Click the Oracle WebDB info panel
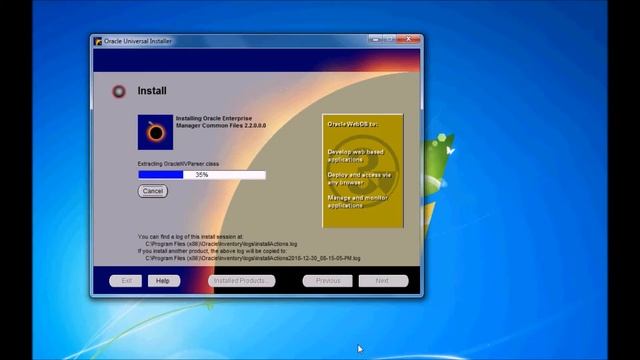 (x=363, y=171)
